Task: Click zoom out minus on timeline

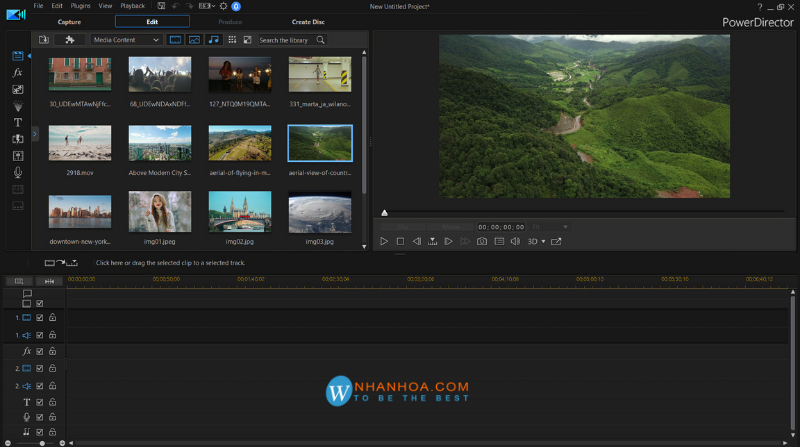Action: pos(8,443)
